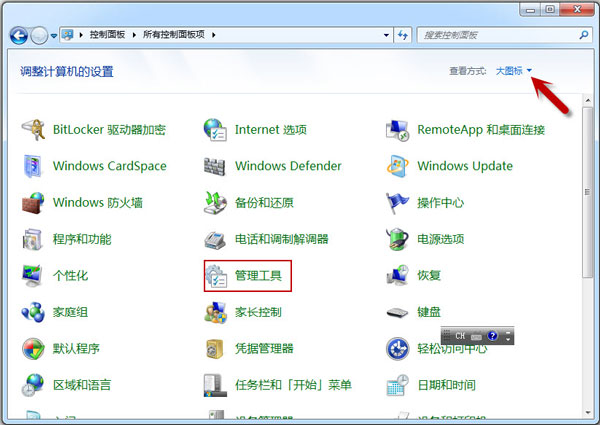Open the 区域和语言 globe clock icon
The width and height of the screenshot is (600, 425).
[33, 385]
